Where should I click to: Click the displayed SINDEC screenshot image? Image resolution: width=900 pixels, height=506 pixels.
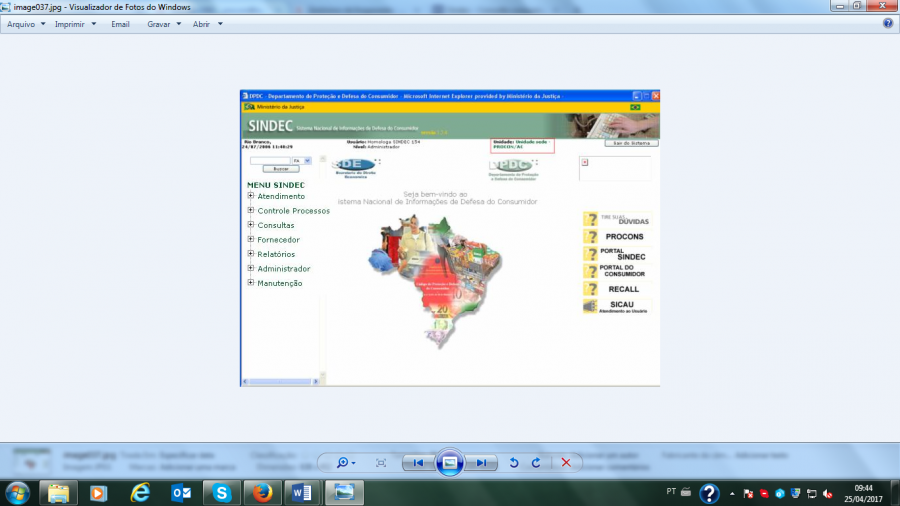coord(450,238)
